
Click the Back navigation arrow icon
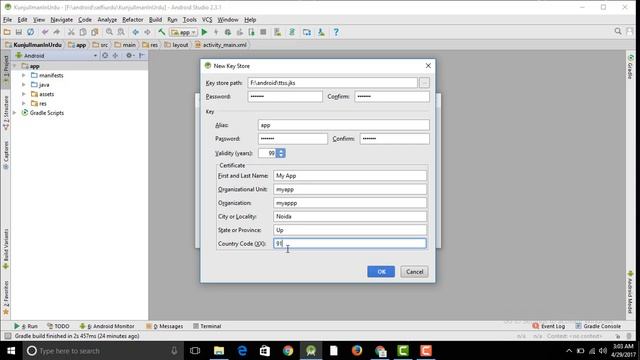136,32
